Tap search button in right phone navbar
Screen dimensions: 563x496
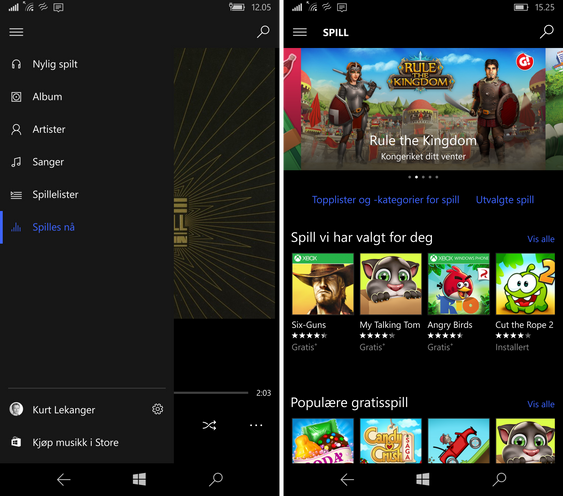click(x=499, y=479)
